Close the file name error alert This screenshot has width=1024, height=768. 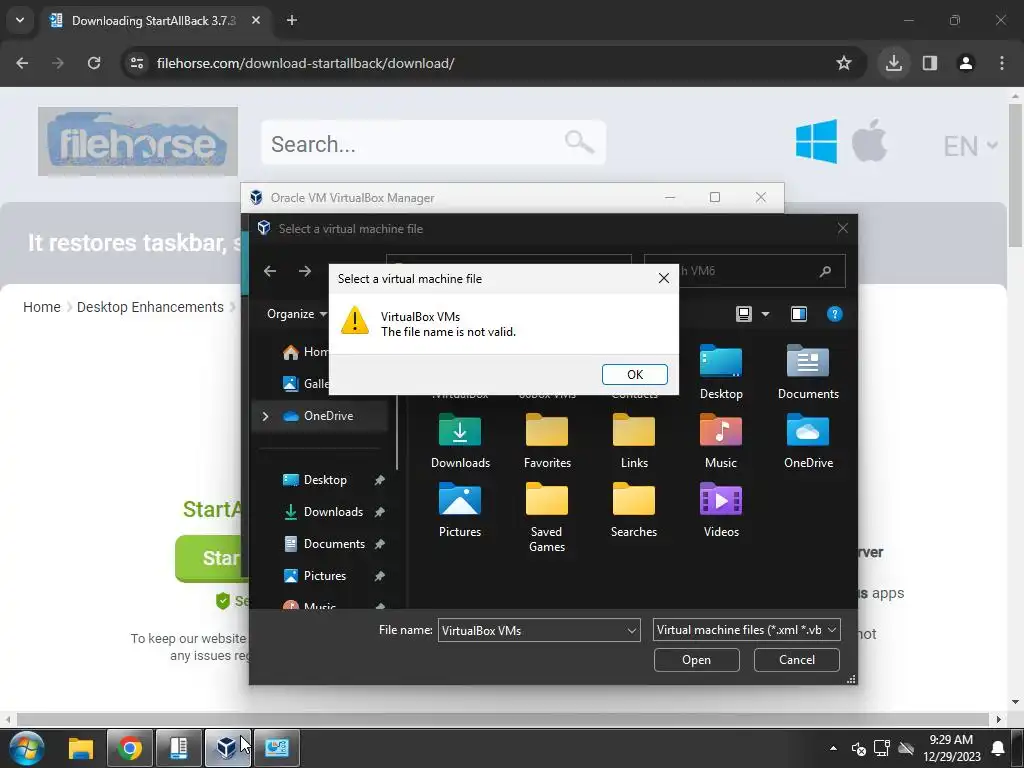pyautogui.click(x=664, y=278)
